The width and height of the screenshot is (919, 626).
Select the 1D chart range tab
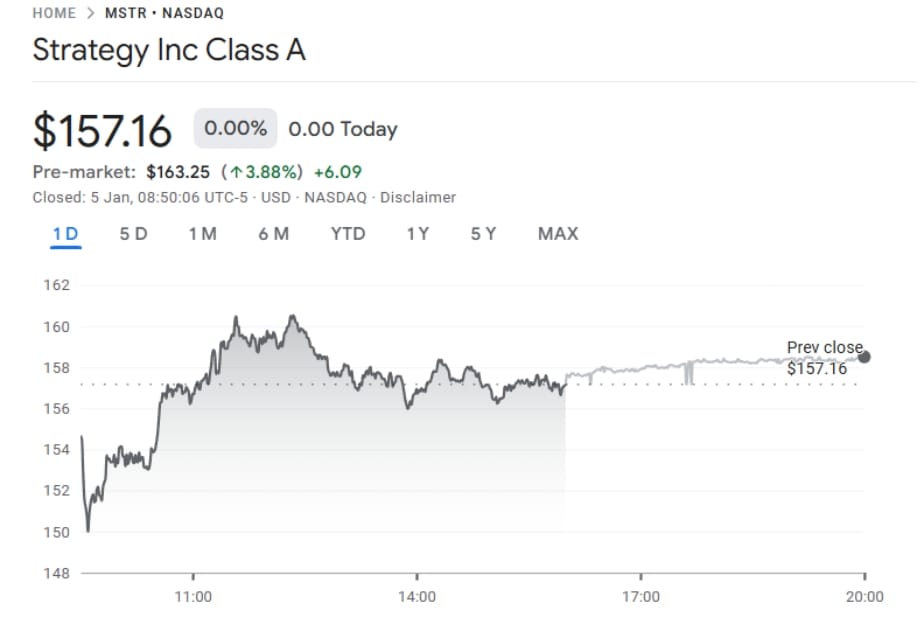[65, 234]
